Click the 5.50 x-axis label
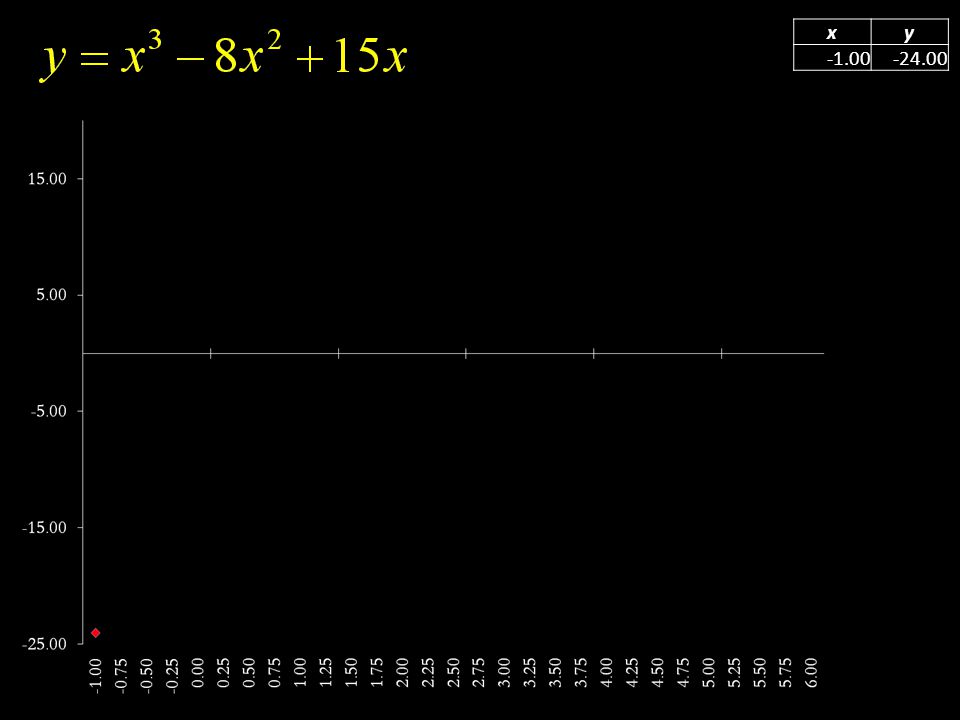 [760, 672]
